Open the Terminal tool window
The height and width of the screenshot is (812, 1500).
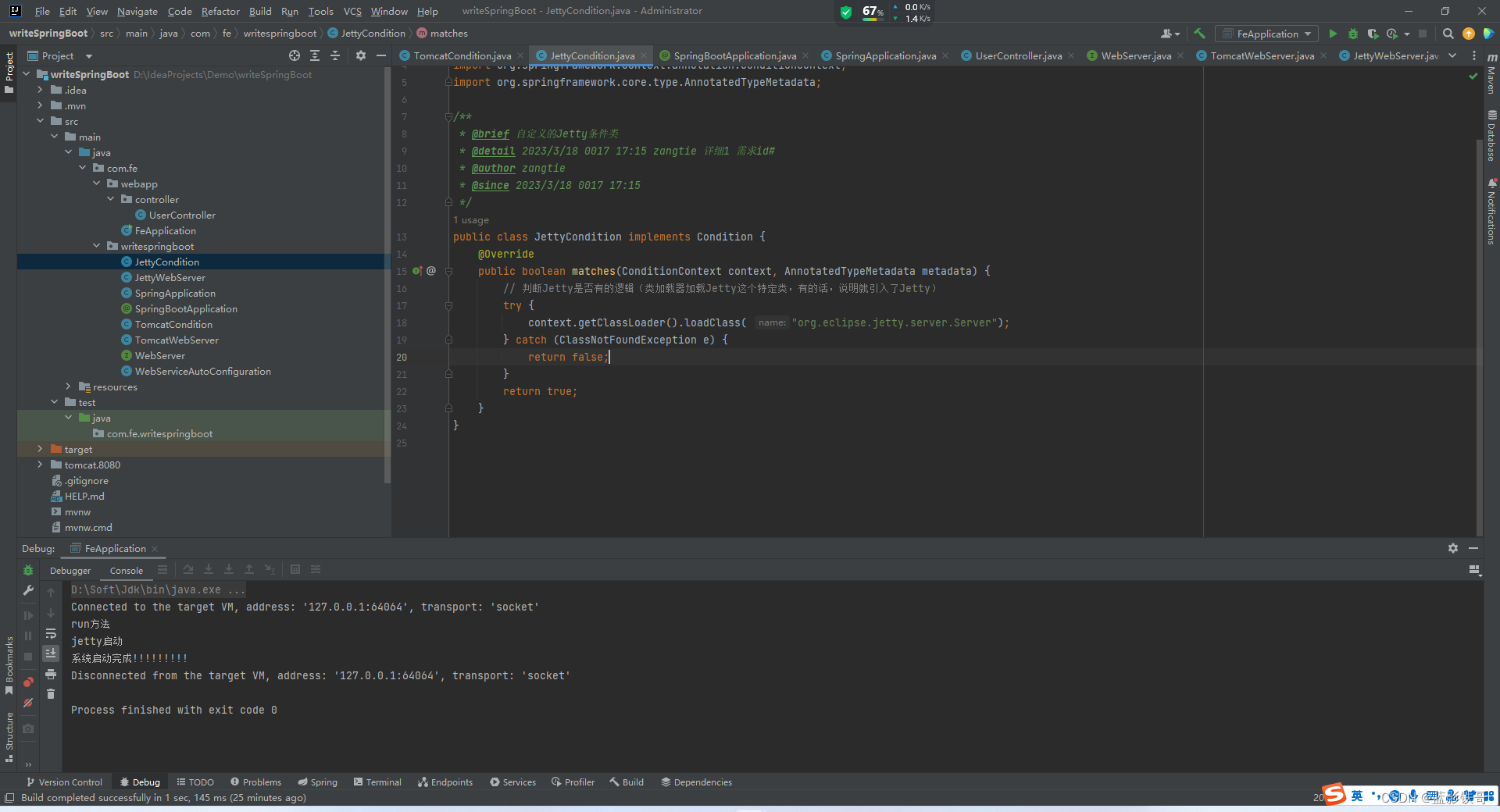(377, 782)
